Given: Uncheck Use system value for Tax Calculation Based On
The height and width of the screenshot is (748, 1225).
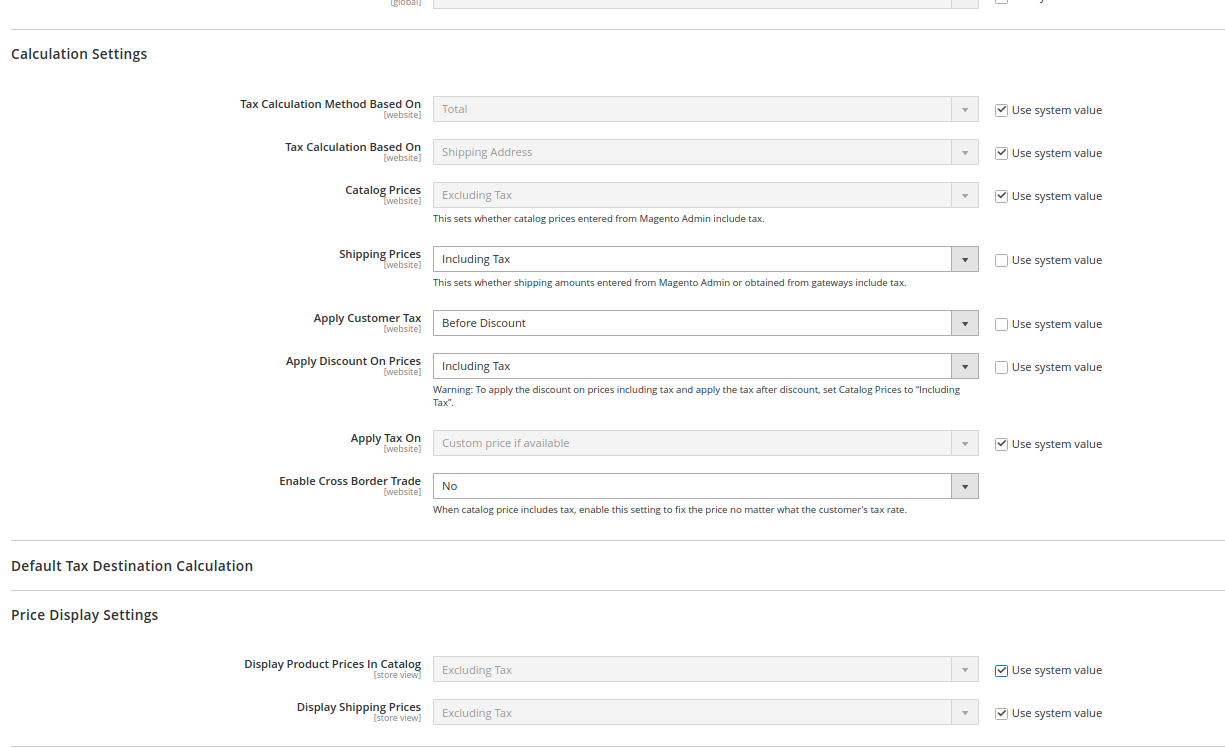Looking at the screenshot, I should [1001, 152].
